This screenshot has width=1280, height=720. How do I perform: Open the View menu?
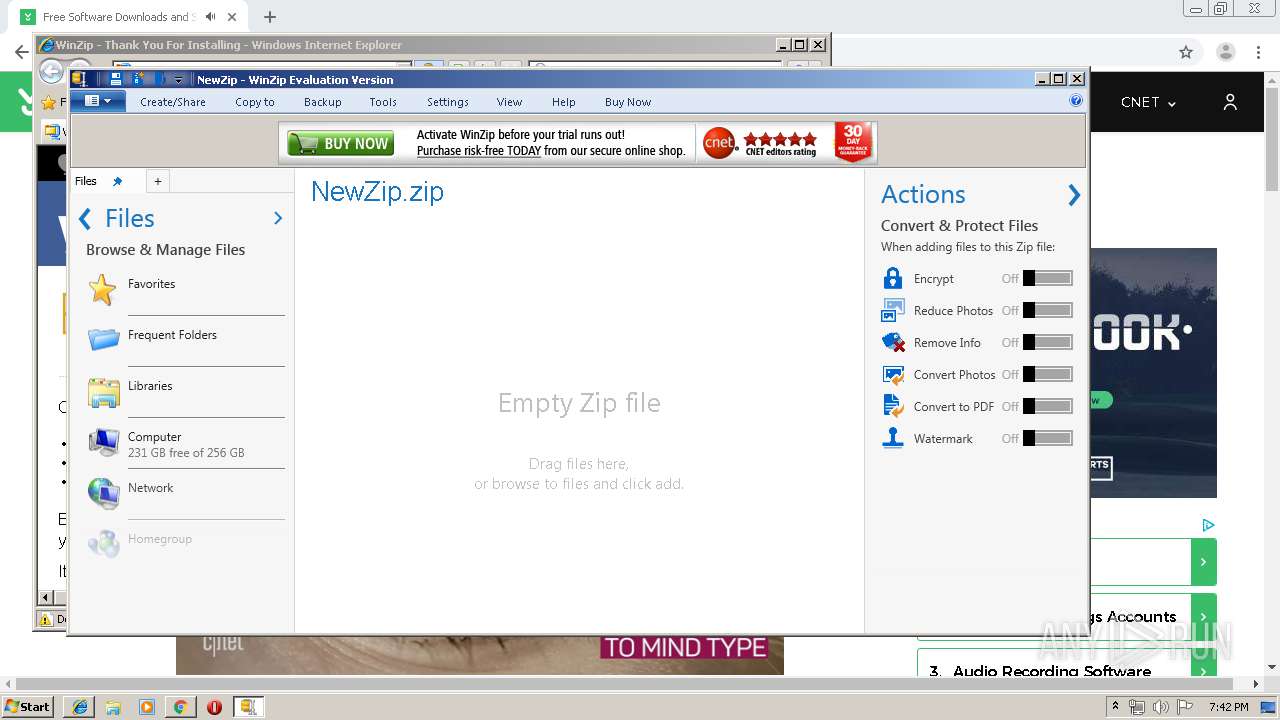[510, 102]
